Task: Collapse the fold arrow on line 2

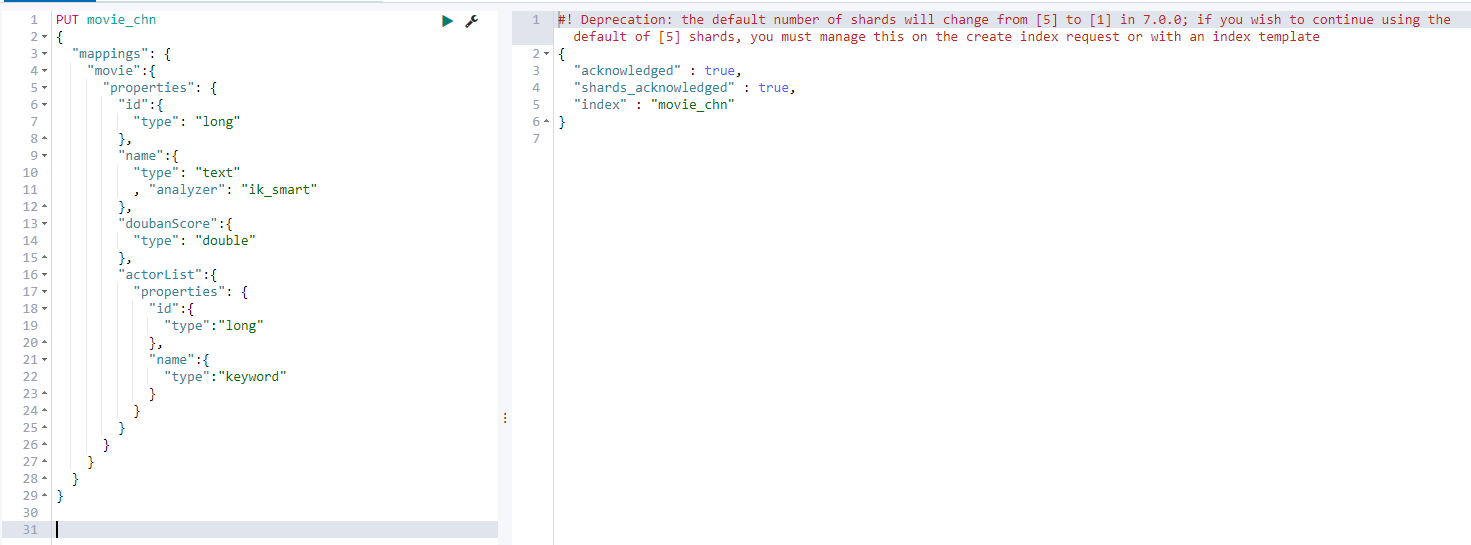Action: [46, 37]
